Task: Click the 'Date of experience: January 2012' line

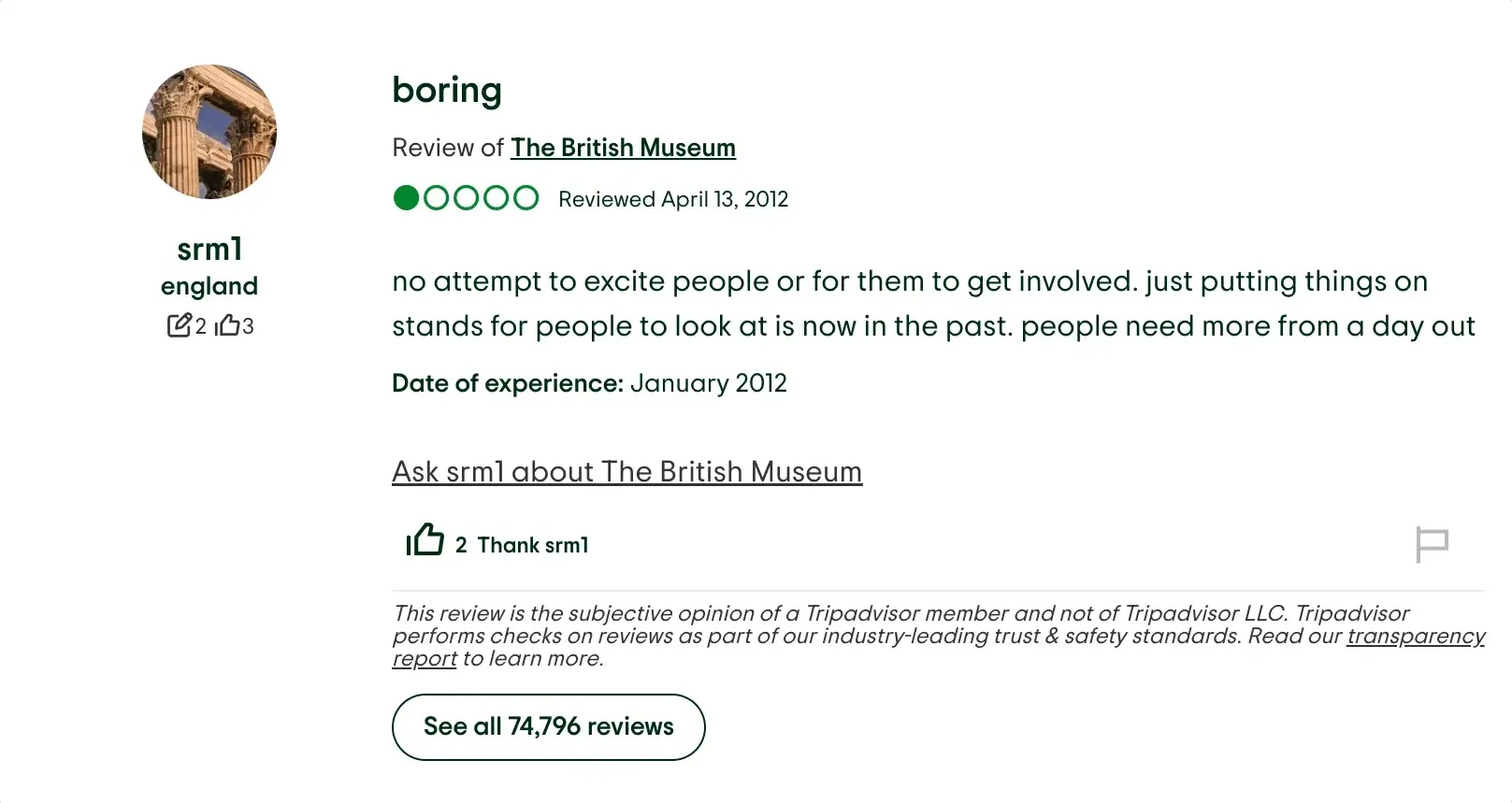Action: click(589, 383)
